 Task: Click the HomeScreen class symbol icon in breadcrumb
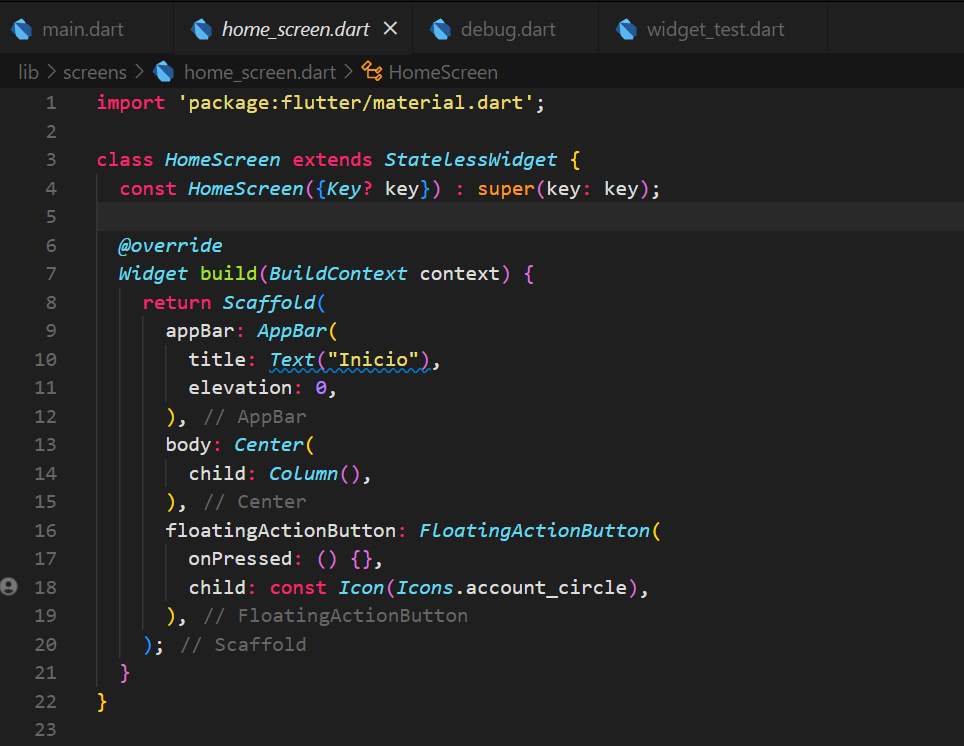(x=371, y=71)
